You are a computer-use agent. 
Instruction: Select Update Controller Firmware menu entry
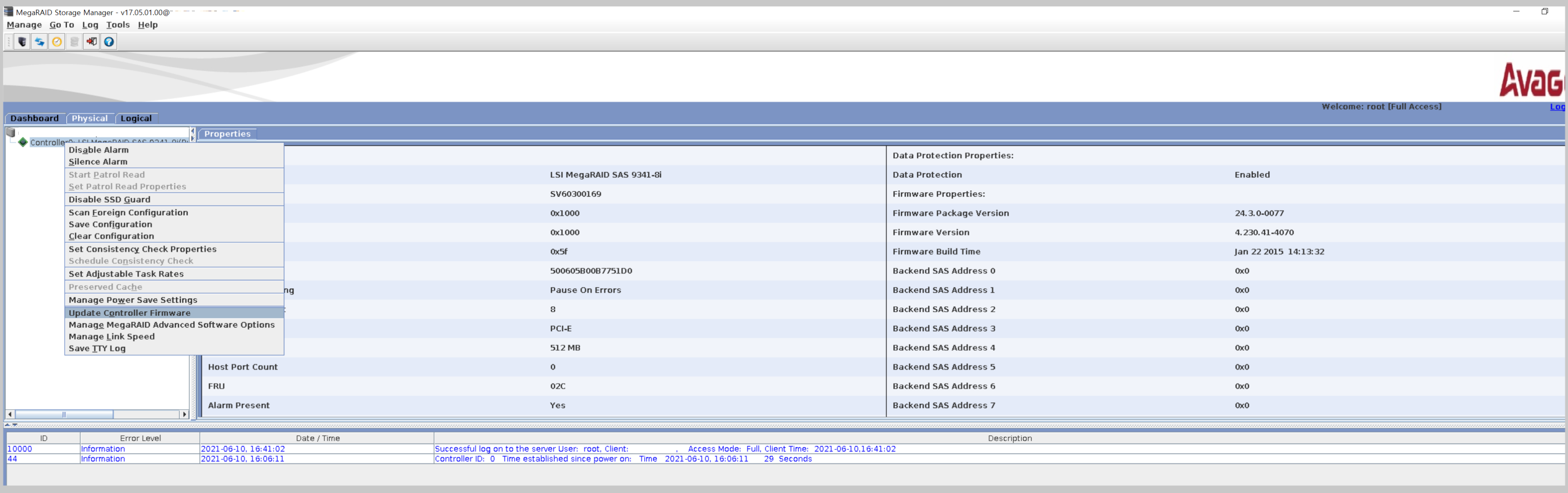(129, 313)
